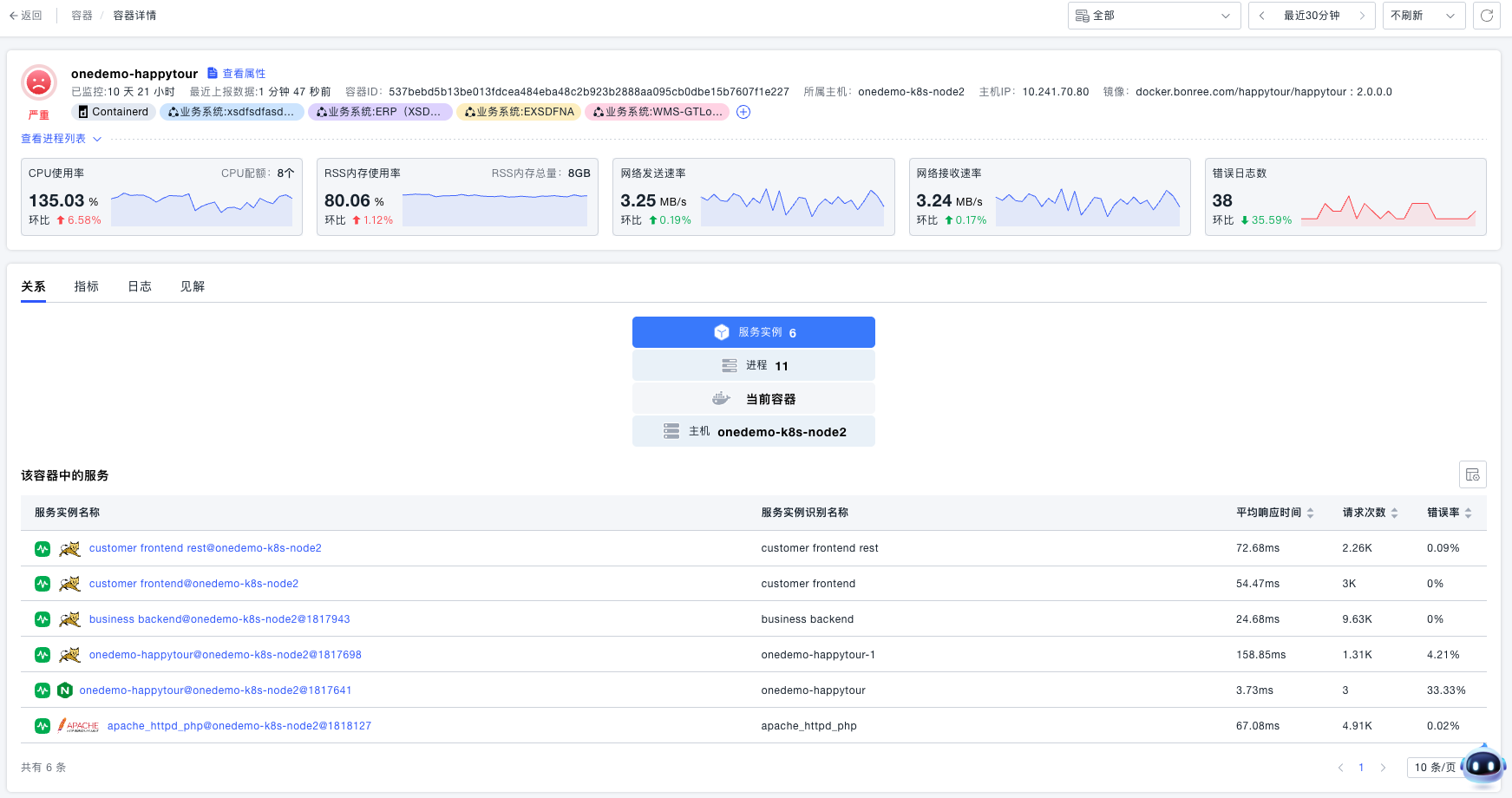Screen dimensions: 1512x798
Task: Click the robot assistant icon
Action: pos(1483,765)
